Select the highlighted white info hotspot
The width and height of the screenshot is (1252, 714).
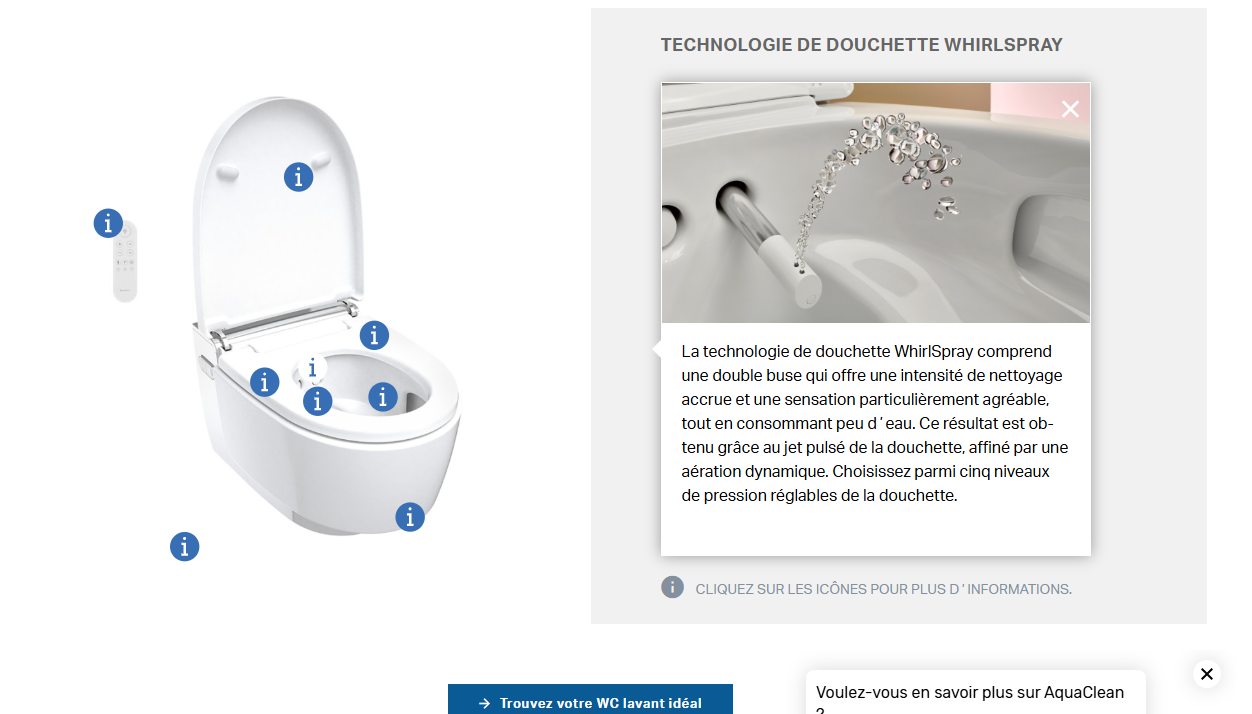[x=313, y=368]
